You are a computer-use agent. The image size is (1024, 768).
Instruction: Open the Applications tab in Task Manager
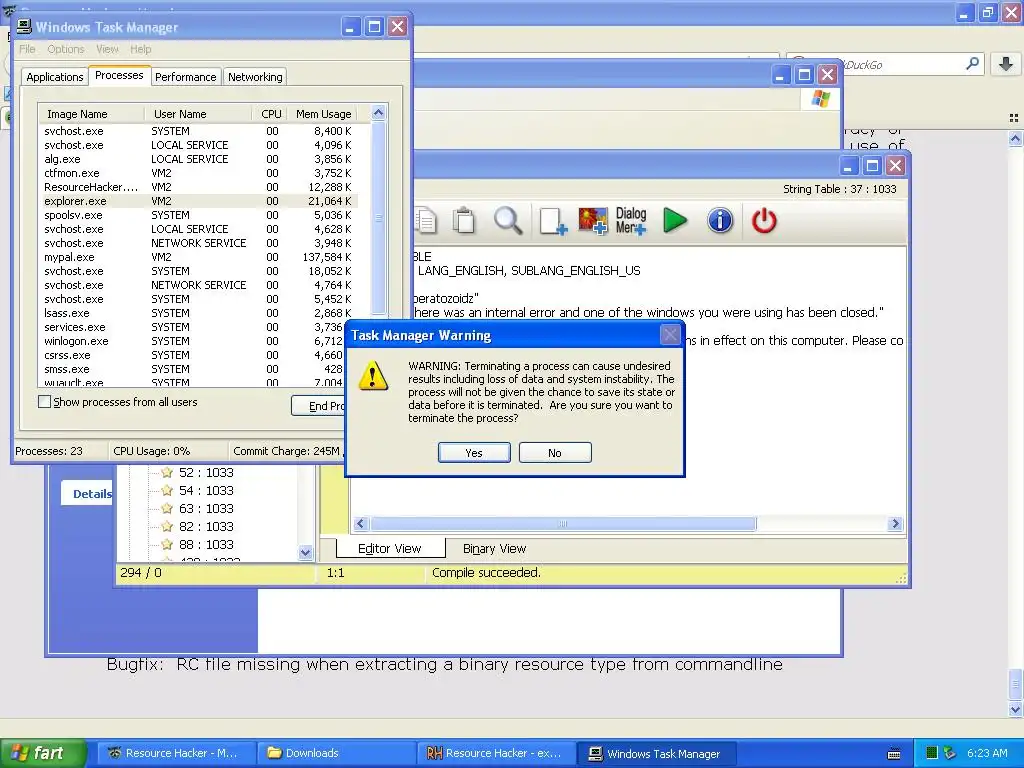[55, 76]
